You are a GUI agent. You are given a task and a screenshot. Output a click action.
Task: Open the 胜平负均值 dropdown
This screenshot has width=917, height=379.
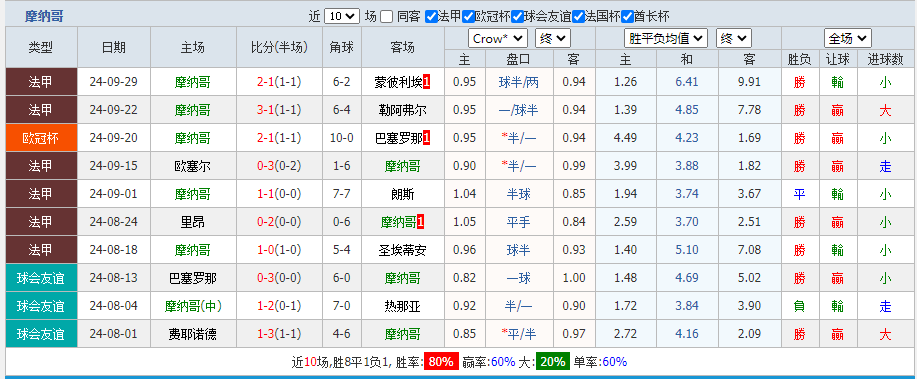666,39
